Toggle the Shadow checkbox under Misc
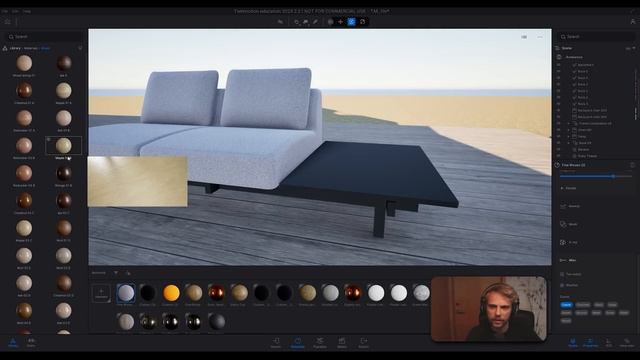Viewport: 640px width, 360px height. [x=562, y=285]
